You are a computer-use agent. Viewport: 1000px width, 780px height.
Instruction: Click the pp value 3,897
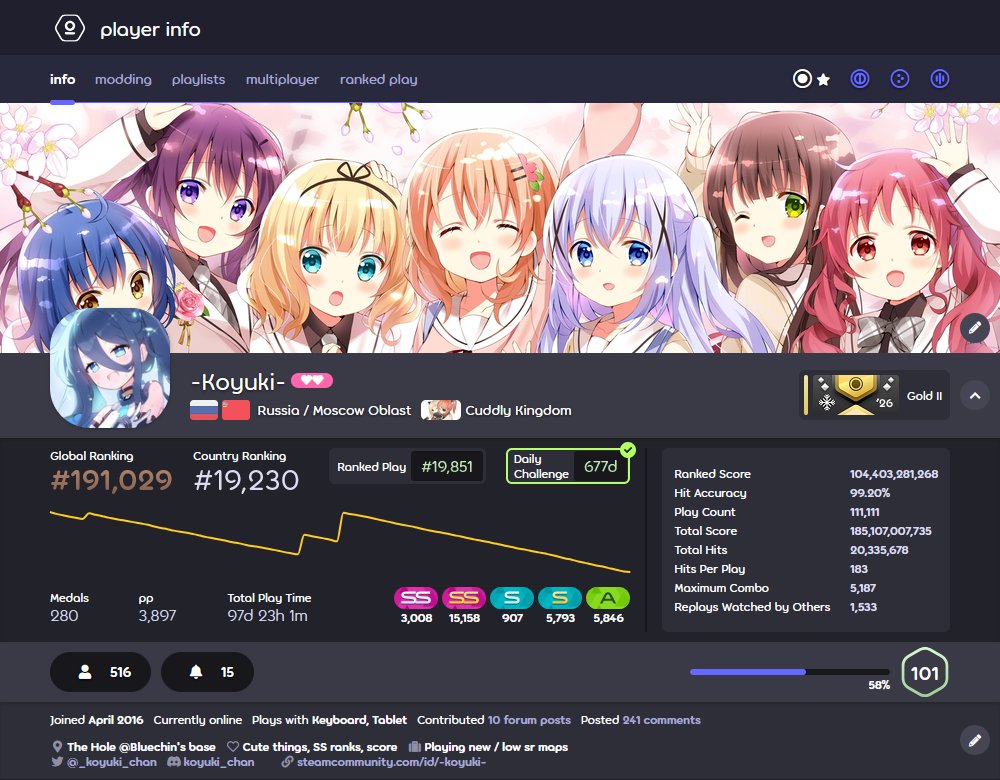point(157,615)
